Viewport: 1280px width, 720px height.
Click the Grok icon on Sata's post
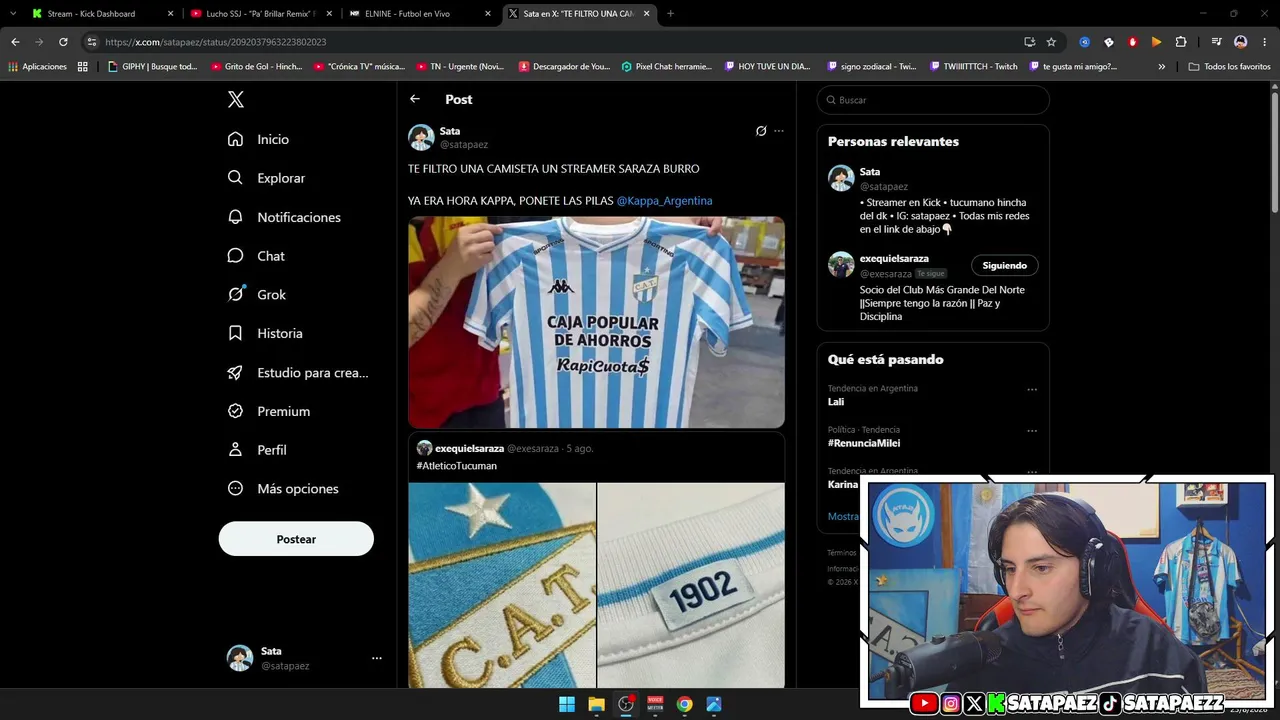tap(761, 131)
